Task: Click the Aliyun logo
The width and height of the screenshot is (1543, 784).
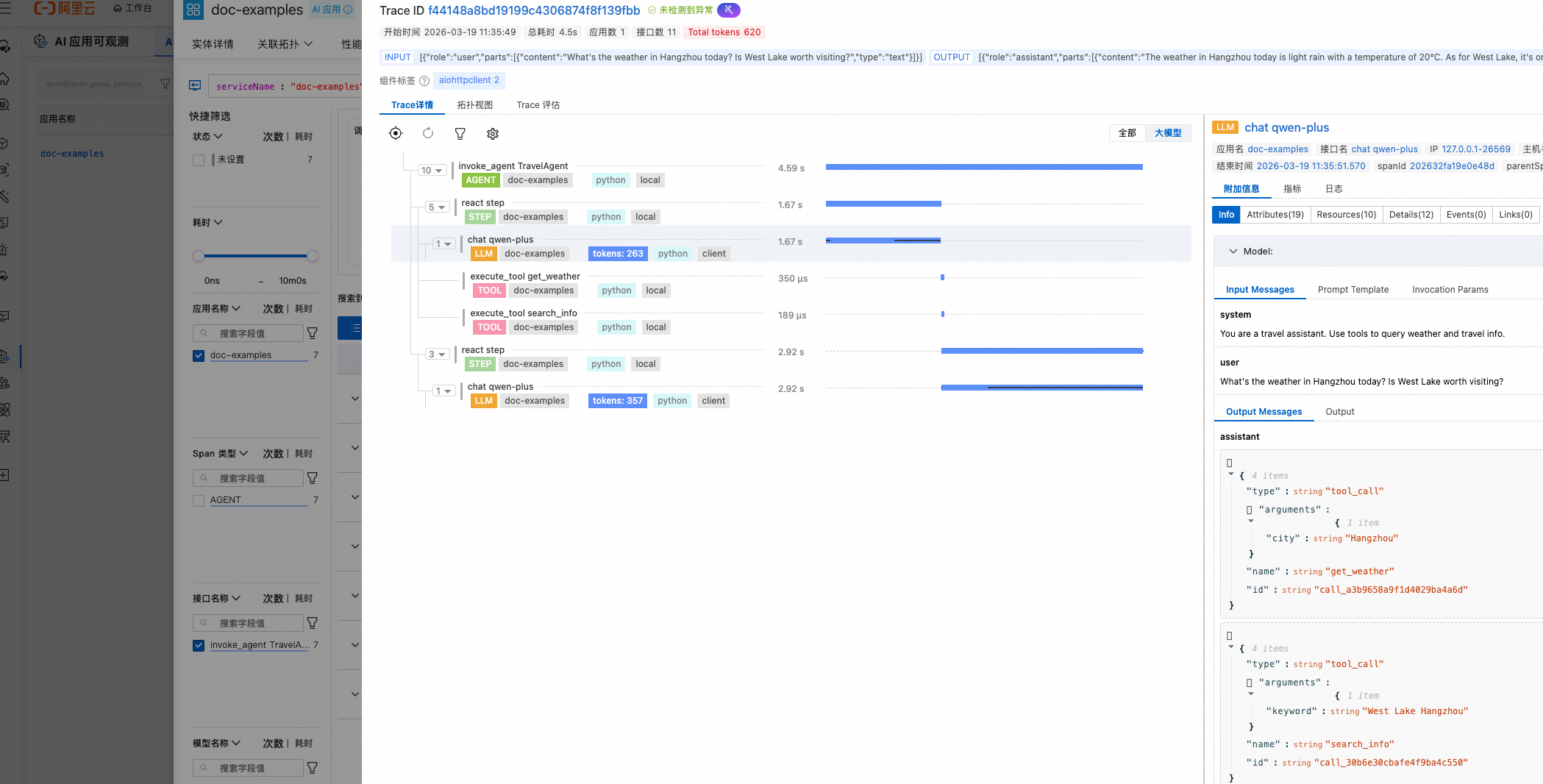Action: click(65, 8)
